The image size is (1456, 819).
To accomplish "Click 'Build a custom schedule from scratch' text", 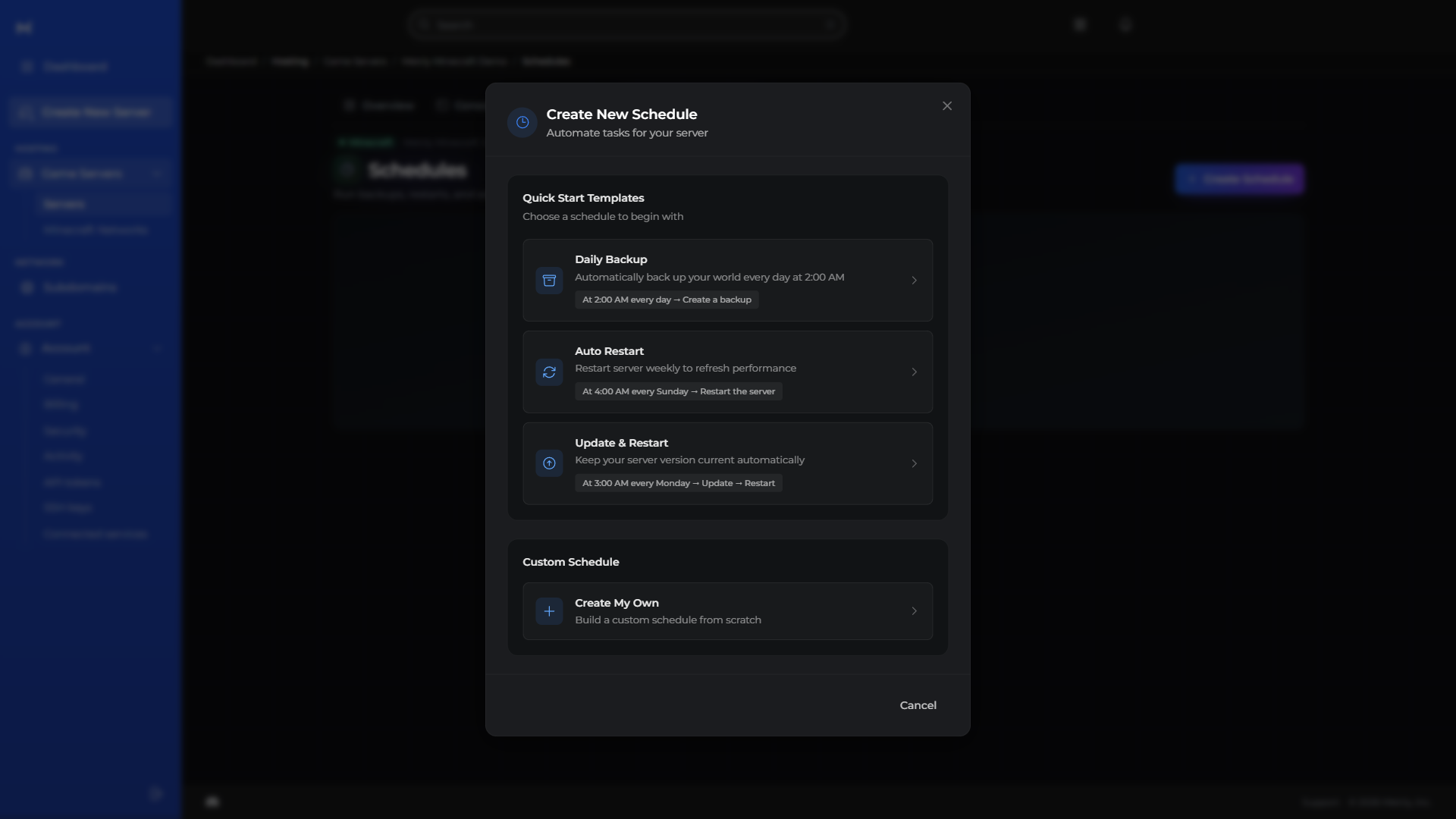I will (668, 620).
